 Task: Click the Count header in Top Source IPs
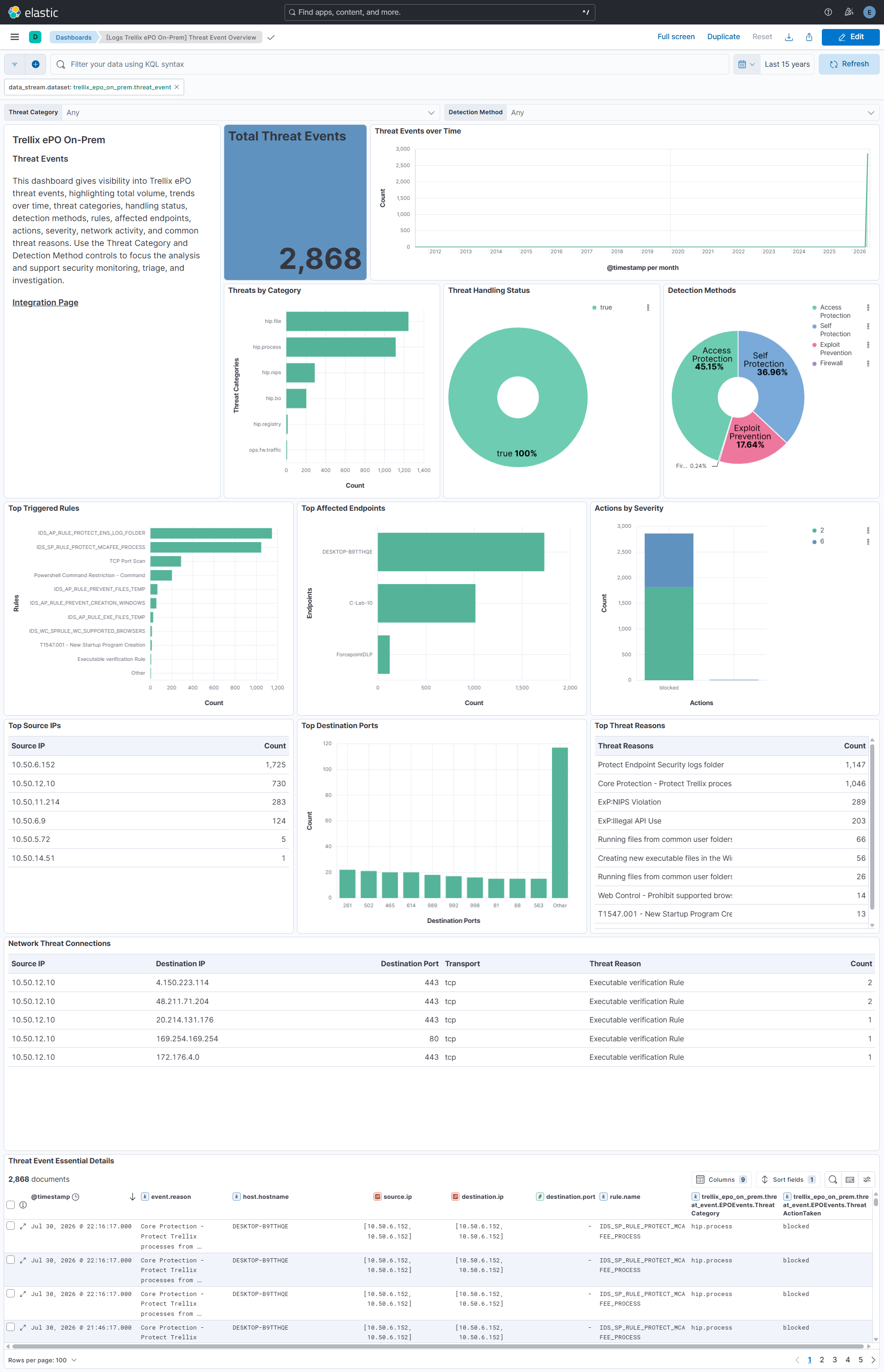274,746
